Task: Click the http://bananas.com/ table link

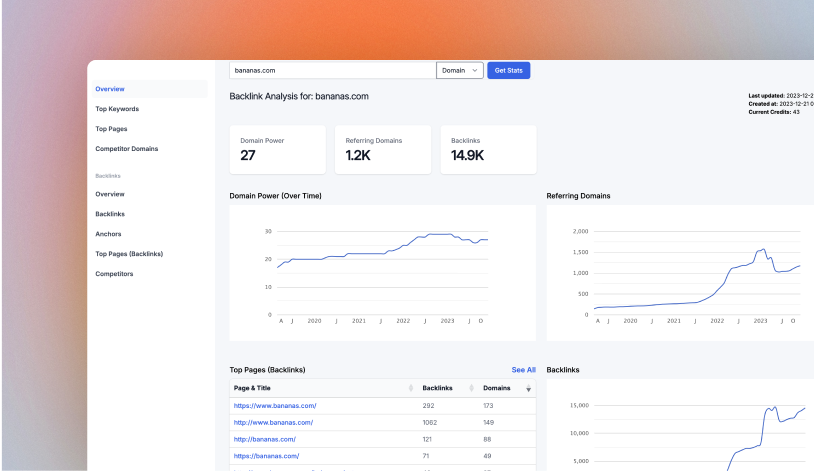Action: pyautogui.click(x=265, y=439)
